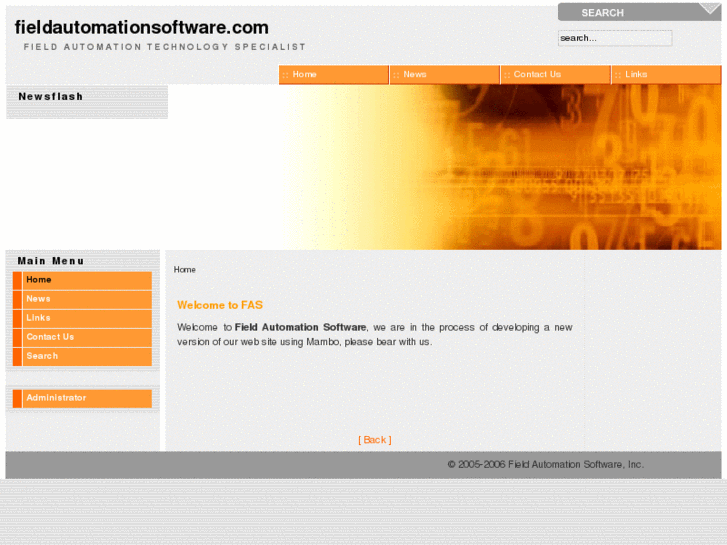
Task: Select Contact Us in the Main Menu sidebar
Action: pos(82,337)
